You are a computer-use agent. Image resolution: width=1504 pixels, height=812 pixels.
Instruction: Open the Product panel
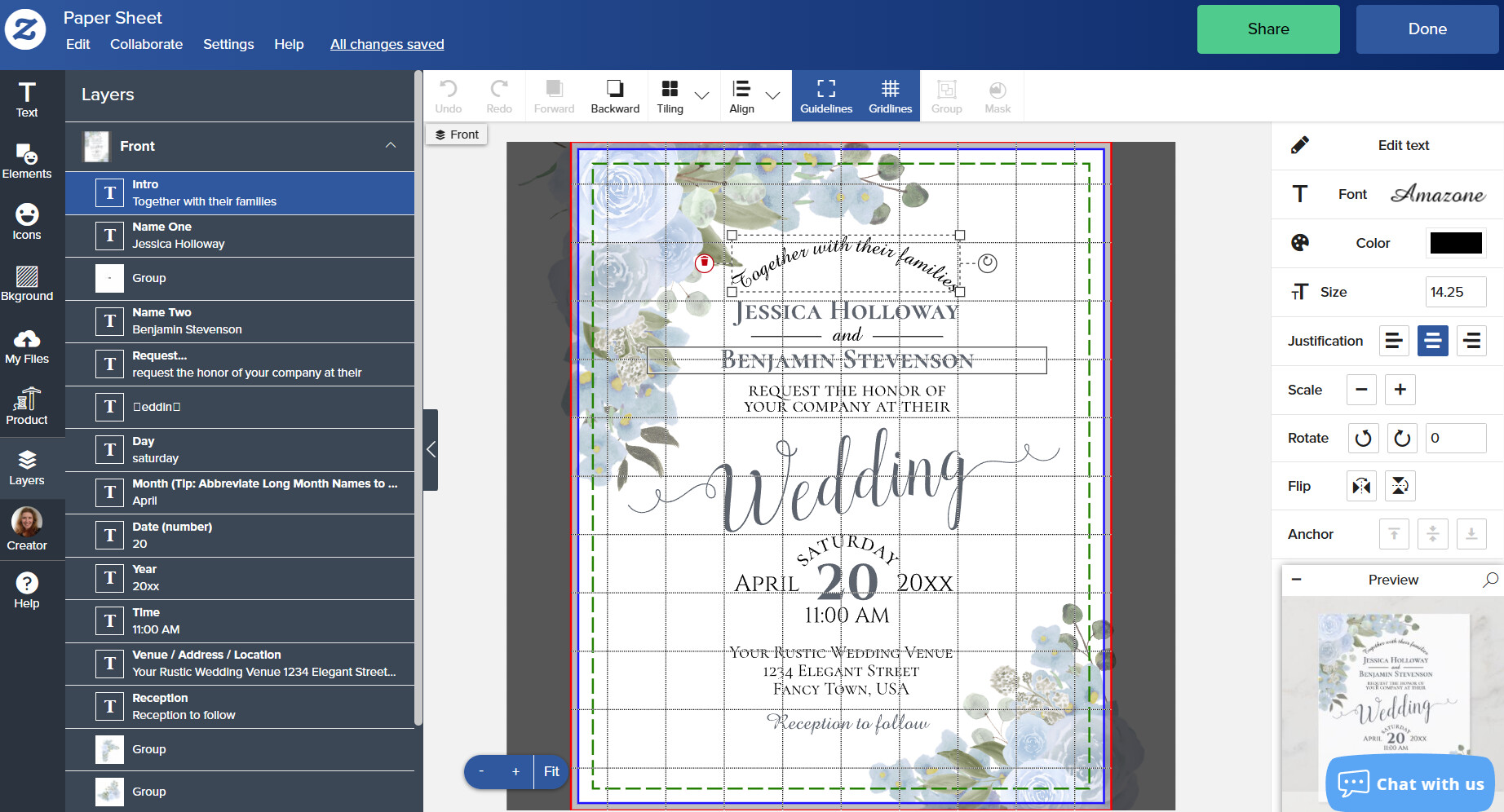pos(27,407)
